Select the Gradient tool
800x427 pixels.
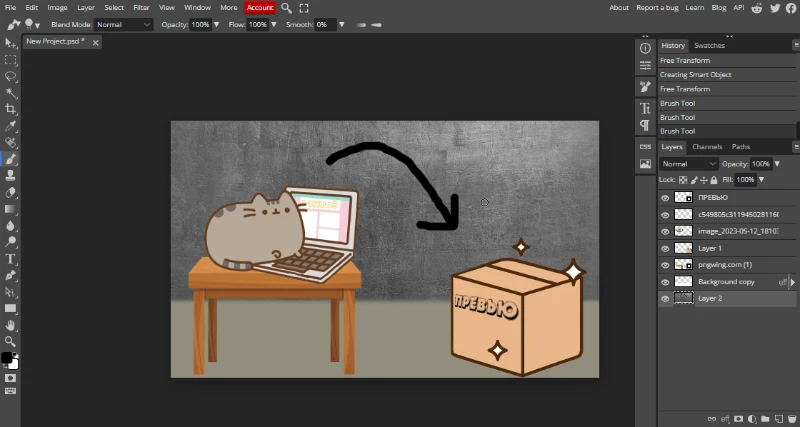[10, 209]
